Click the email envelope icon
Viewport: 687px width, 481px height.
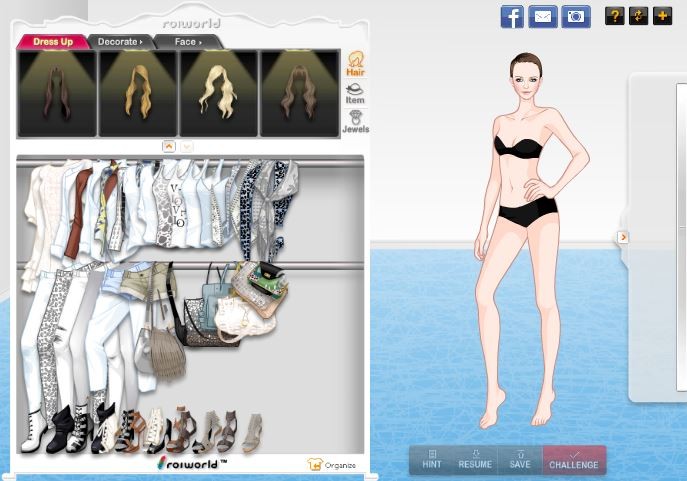(543, 16)
